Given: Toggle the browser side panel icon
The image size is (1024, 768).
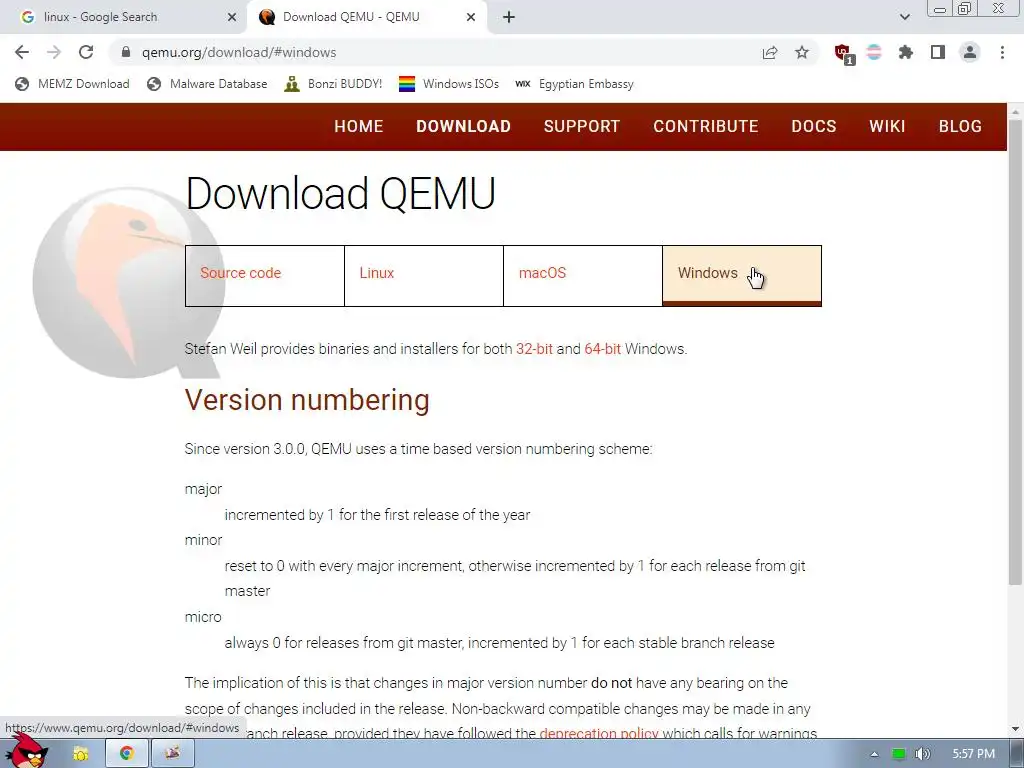Looking at the screenshot, I should pos(938,52).
